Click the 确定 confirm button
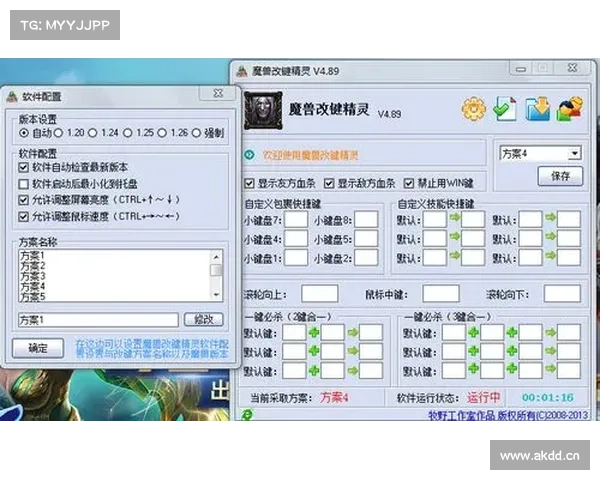The image size is (600, 480). coord(38,348)
